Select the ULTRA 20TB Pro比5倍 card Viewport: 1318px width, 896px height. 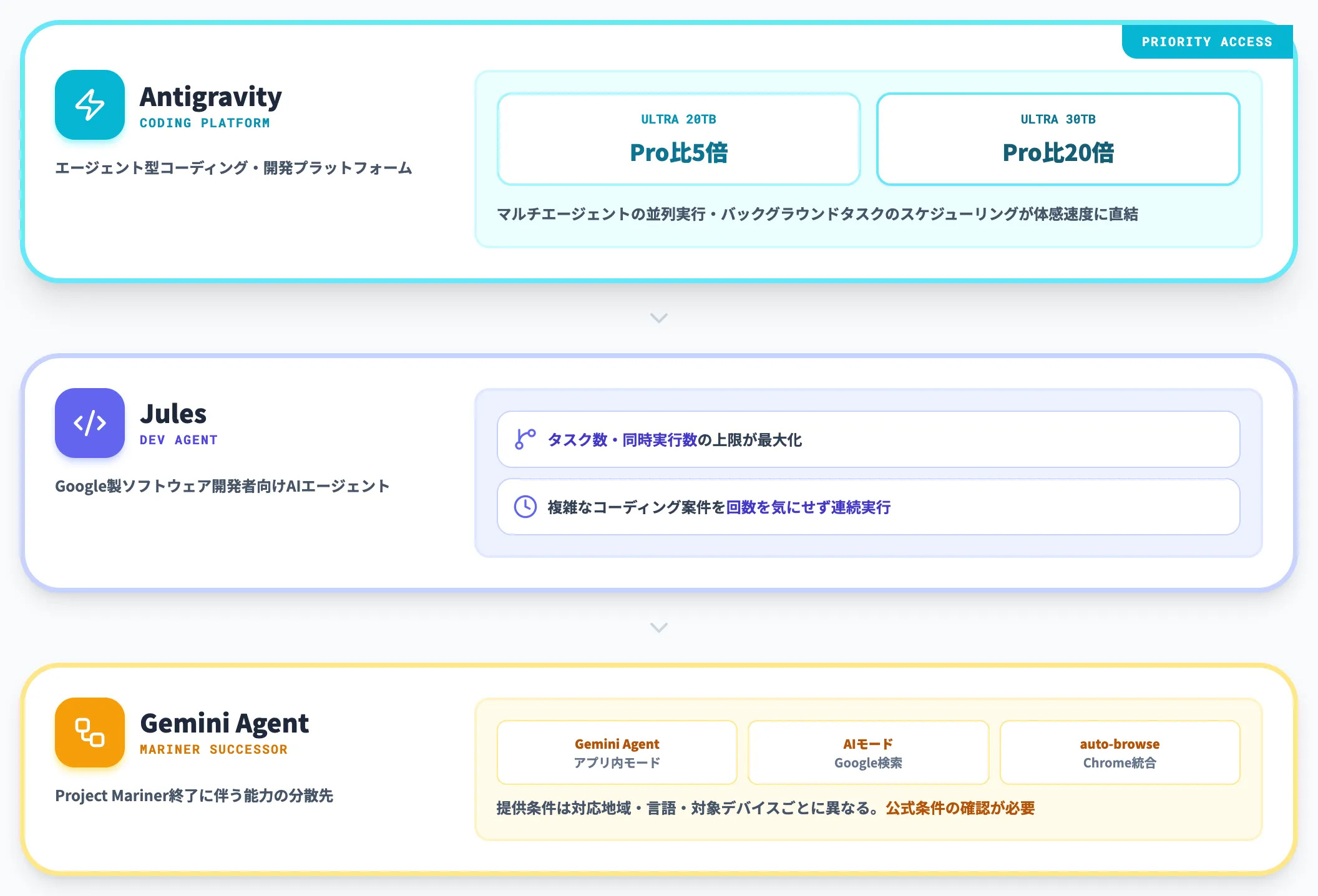coord(678,139)
